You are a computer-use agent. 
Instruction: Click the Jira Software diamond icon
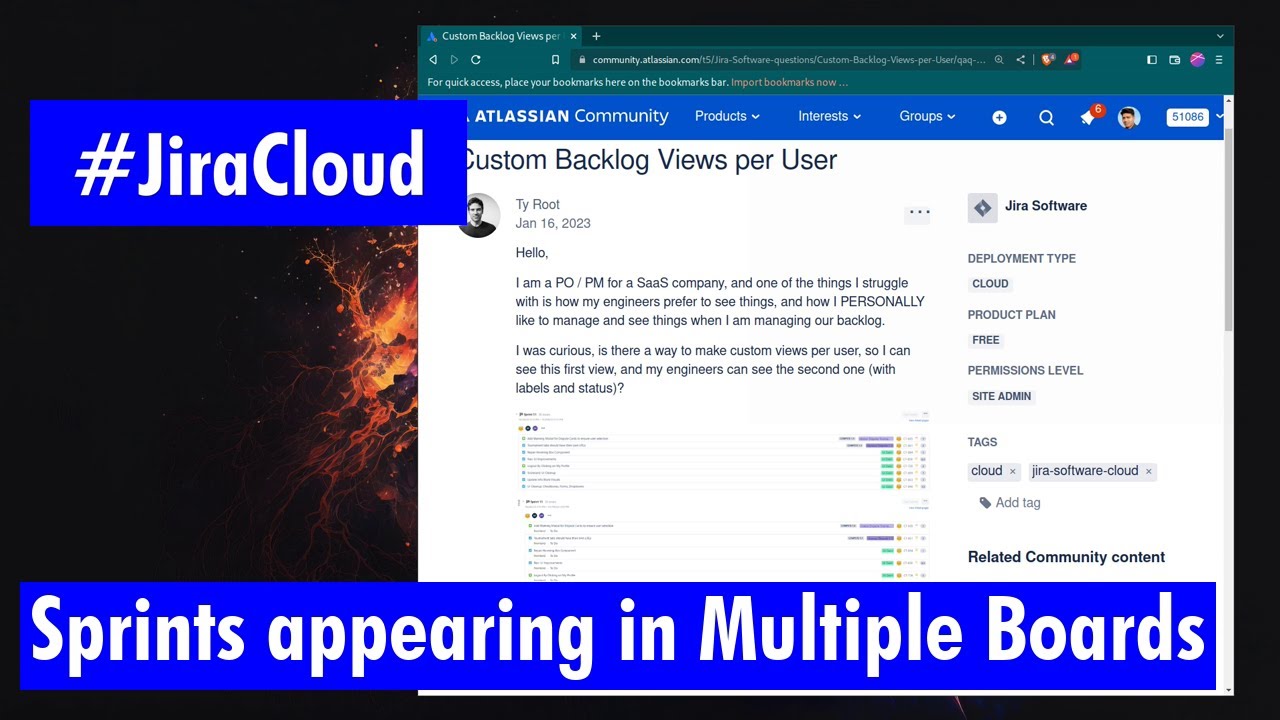[982, 208]
